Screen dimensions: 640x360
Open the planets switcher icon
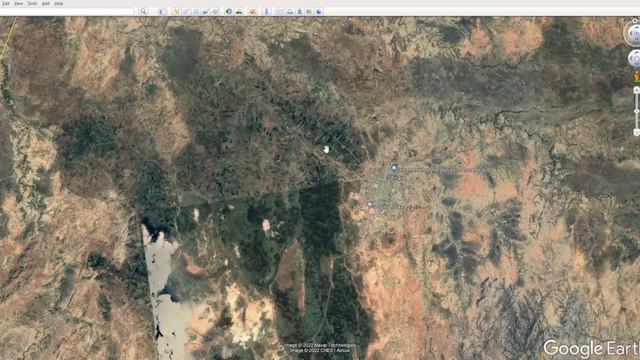(x=252, y=11)
